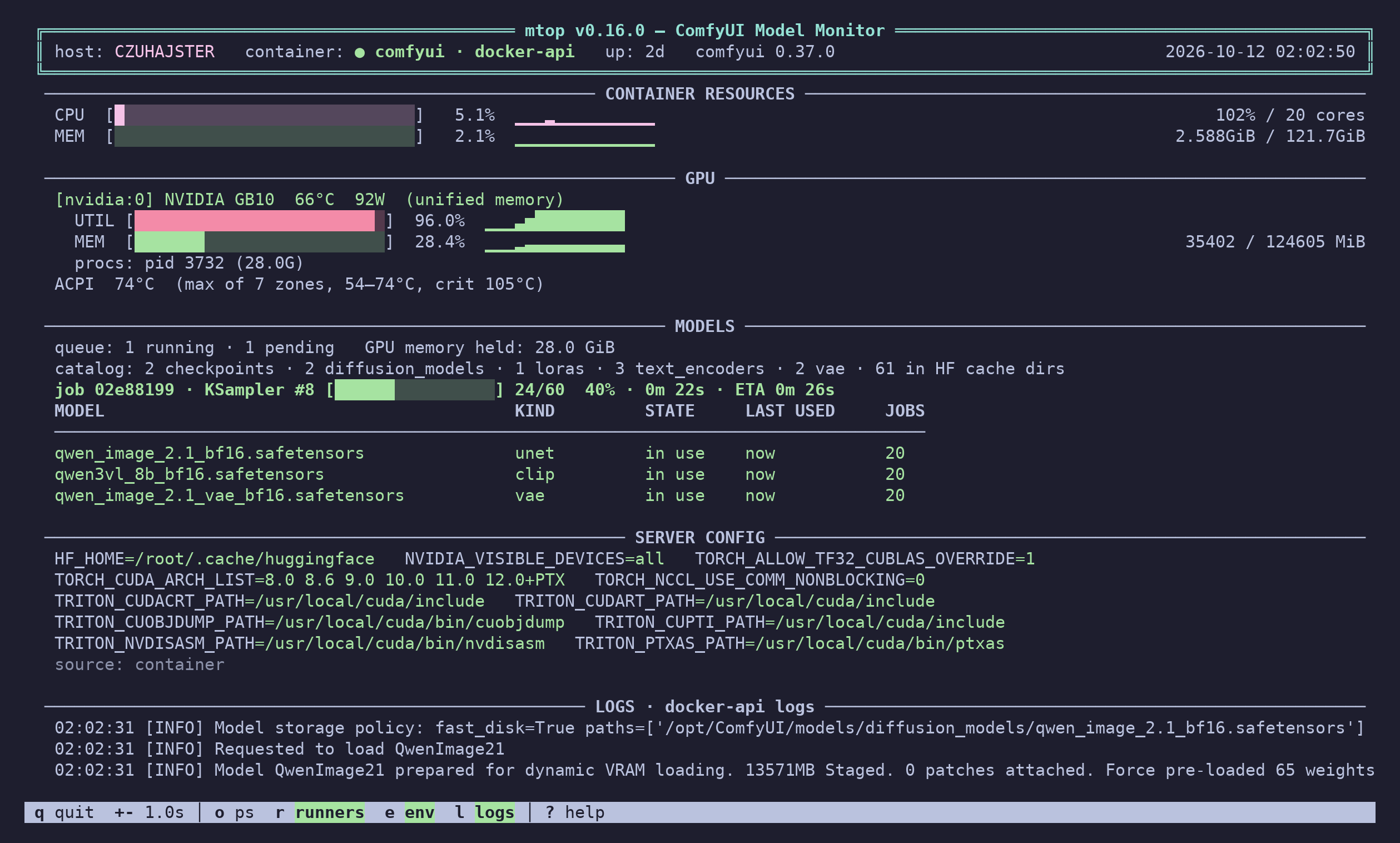The width and height of the screenshot is (1400, 843).
Task: Click the 102% / 20 cores value
Action: (1290, 115)
